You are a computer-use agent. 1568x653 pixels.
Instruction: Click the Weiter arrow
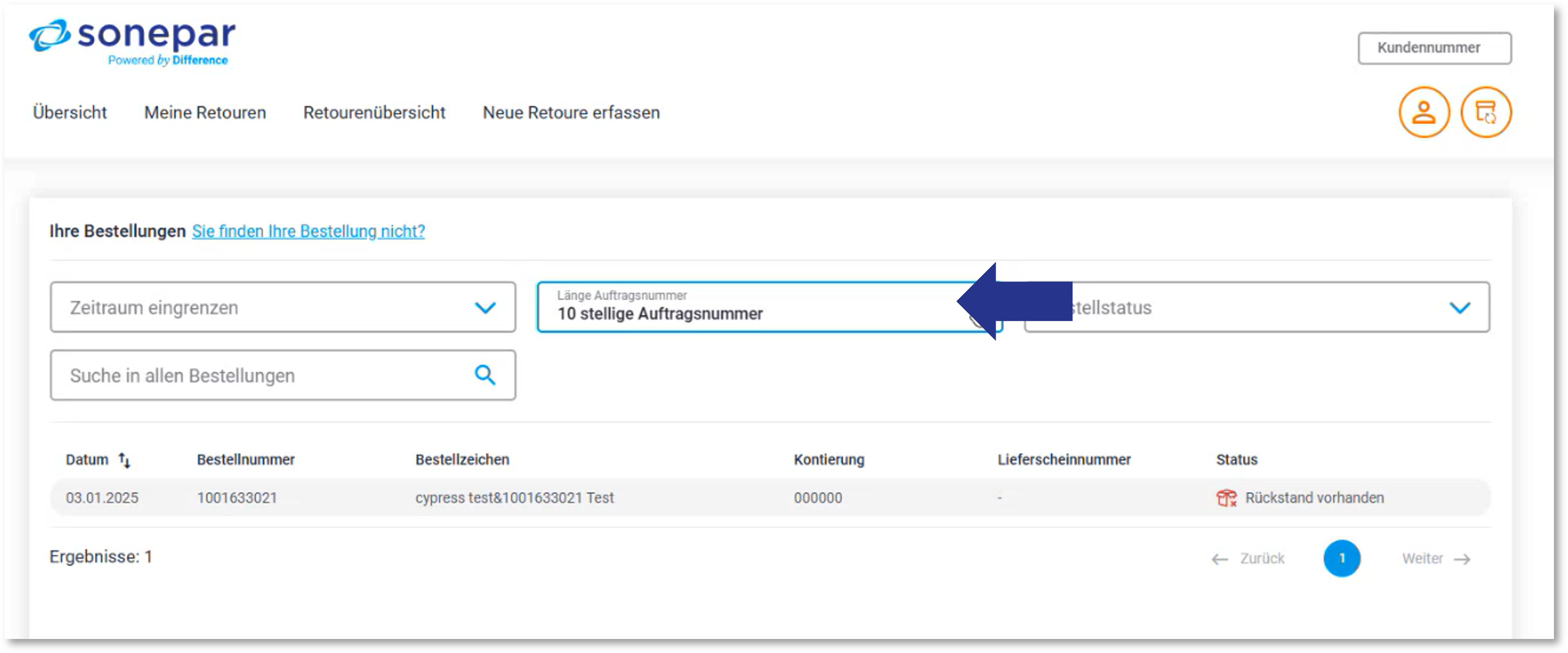(x=1462, y=559)
